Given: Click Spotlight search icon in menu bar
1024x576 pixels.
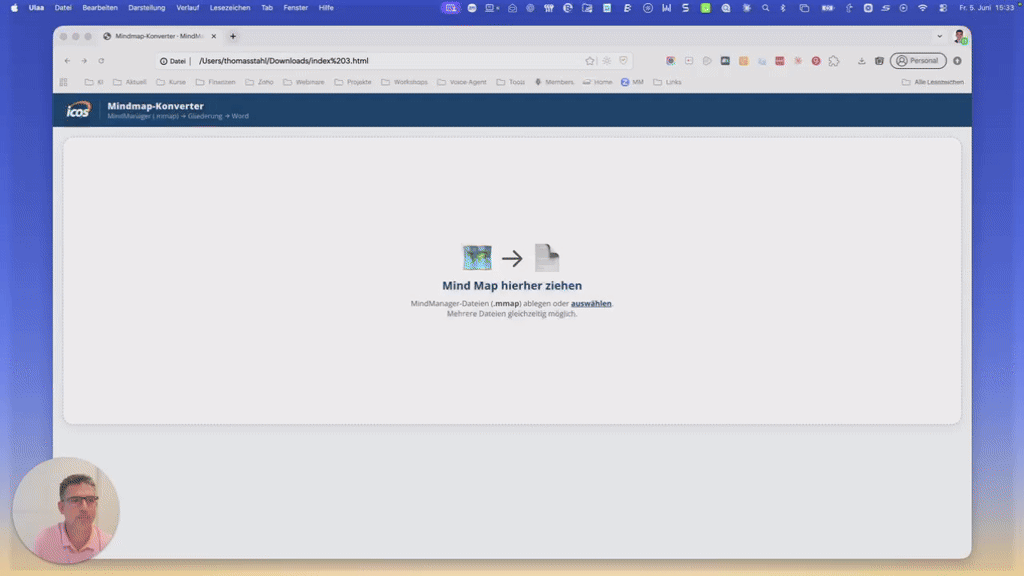Looking at the screenshot, I should pyautogui.click(x=765, y=8).
